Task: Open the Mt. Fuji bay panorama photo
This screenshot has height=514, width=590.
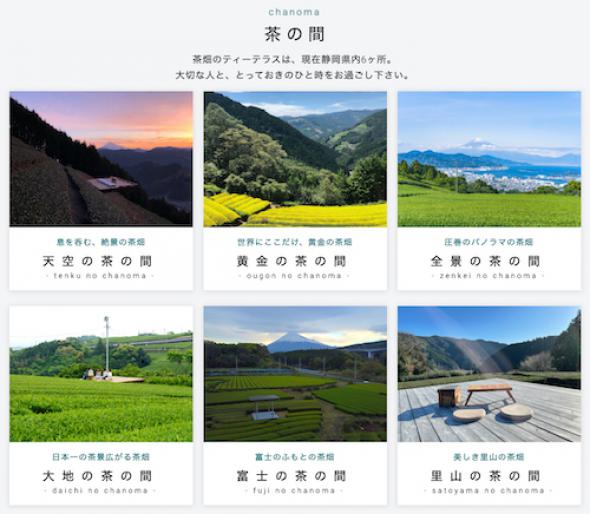Action: pos(489,159)
